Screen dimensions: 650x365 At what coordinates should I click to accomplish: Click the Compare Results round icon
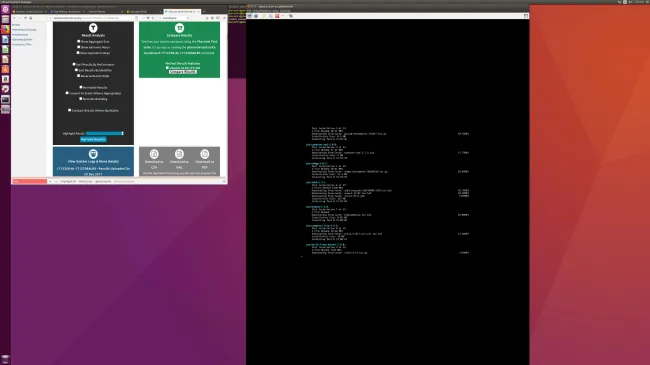179,28
